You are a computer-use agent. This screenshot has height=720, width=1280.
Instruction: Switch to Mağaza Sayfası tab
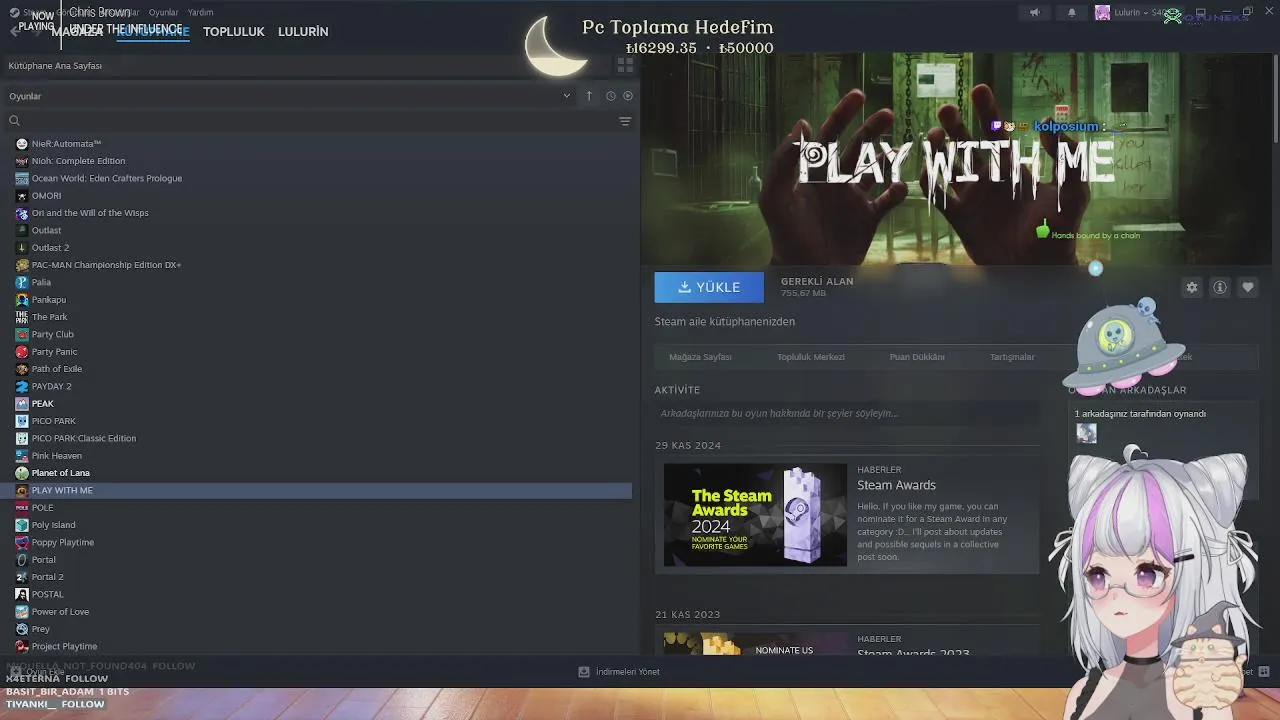pyautogui.click(x=700, y=357)
